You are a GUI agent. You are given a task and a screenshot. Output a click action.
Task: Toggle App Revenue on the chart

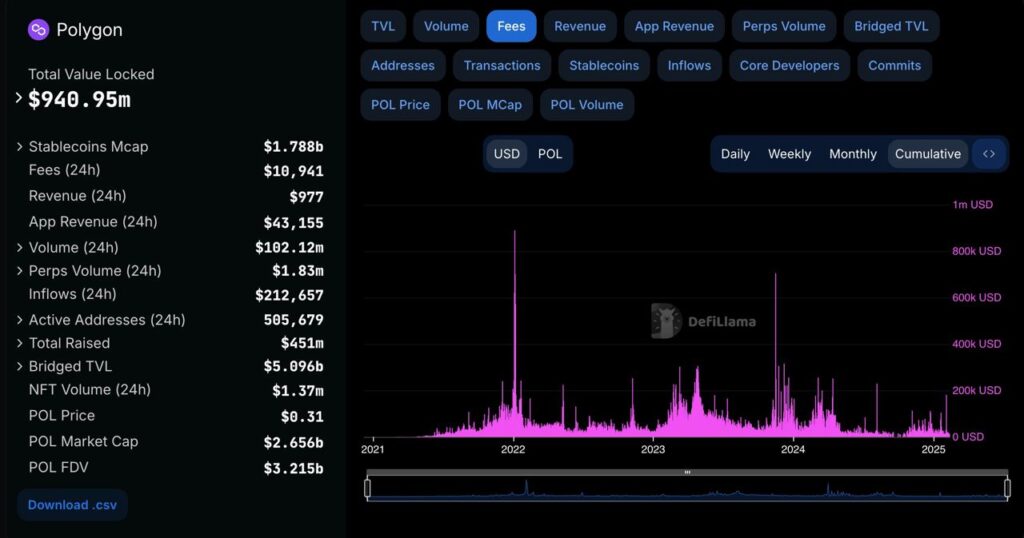pyautogui.click(x=674, y=26)
